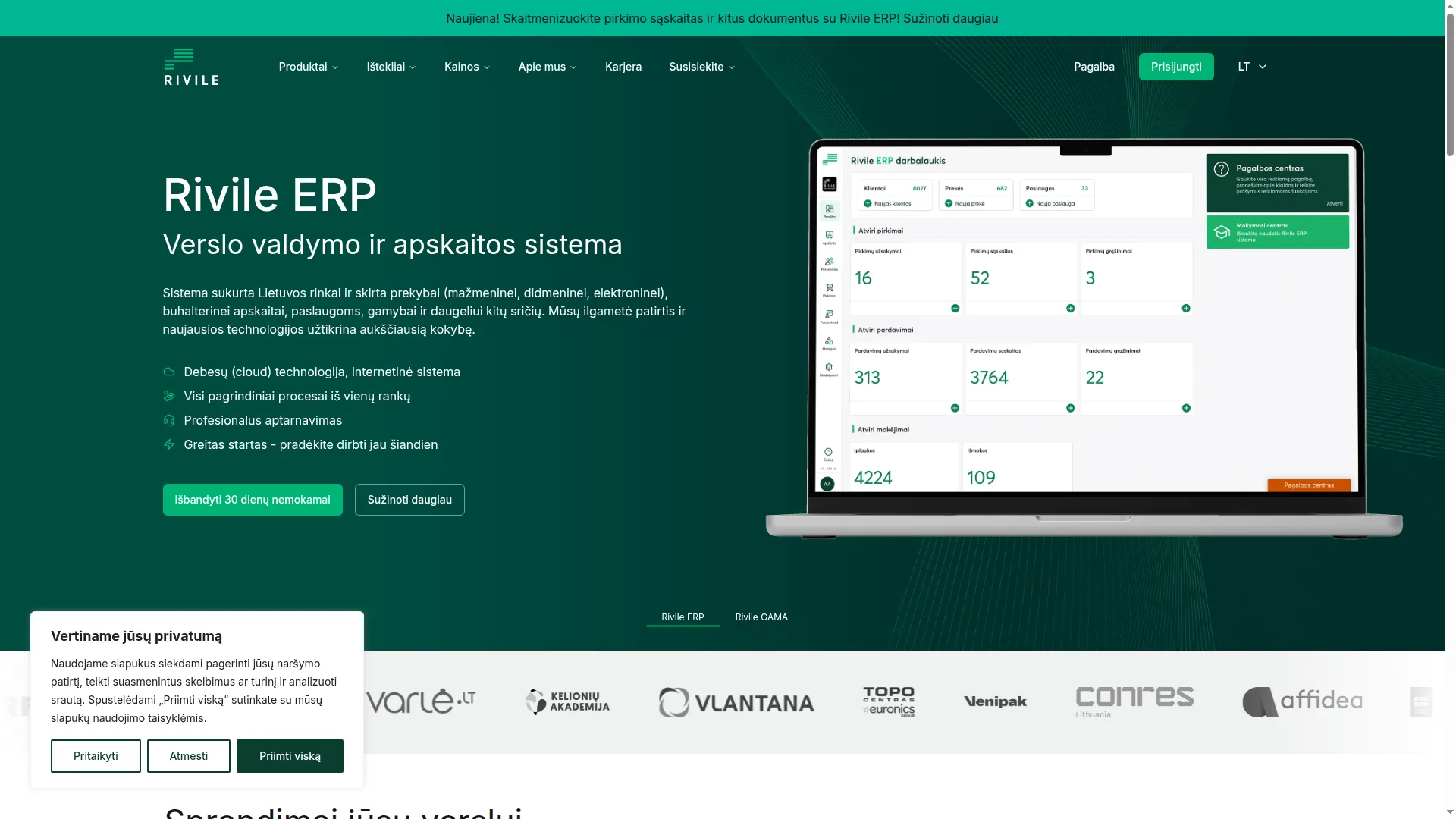Reject cookies with Atmesti
Image resolution: width=1456 pixels, height=819 pixels.
pyautogui.click(x=189, y=756)
